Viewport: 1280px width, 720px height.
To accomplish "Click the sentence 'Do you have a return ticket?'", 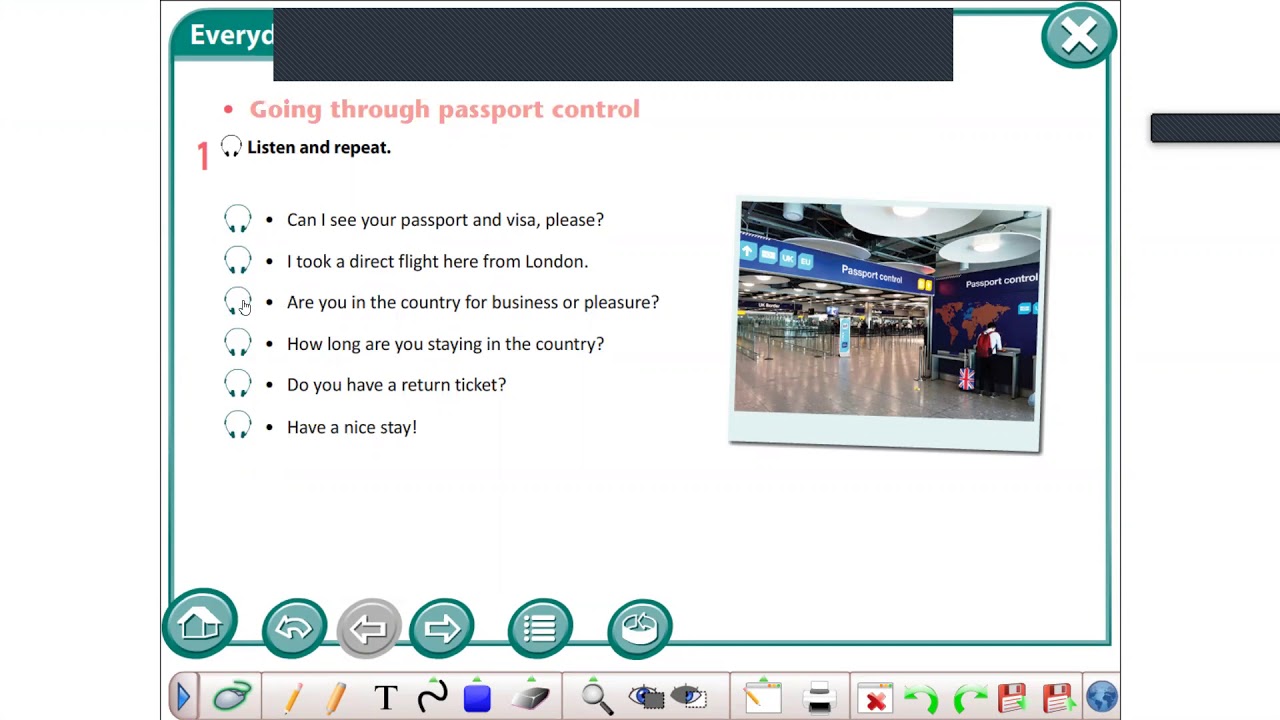I will [396, 384].
